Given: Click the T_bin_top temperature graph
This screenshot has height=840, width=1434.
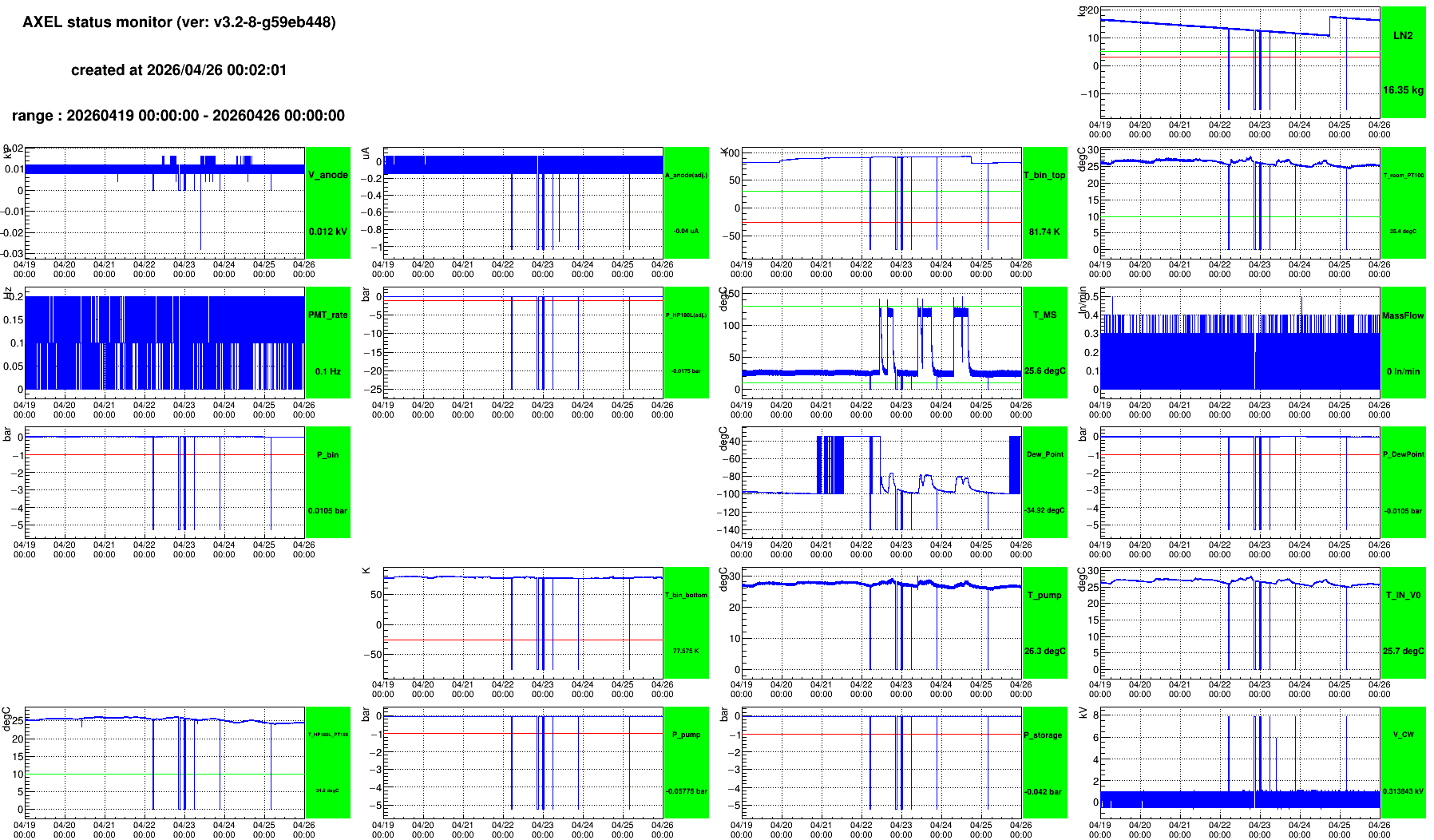Looking at the screenshot, I should pyautogui.click(x=881, y=203).
